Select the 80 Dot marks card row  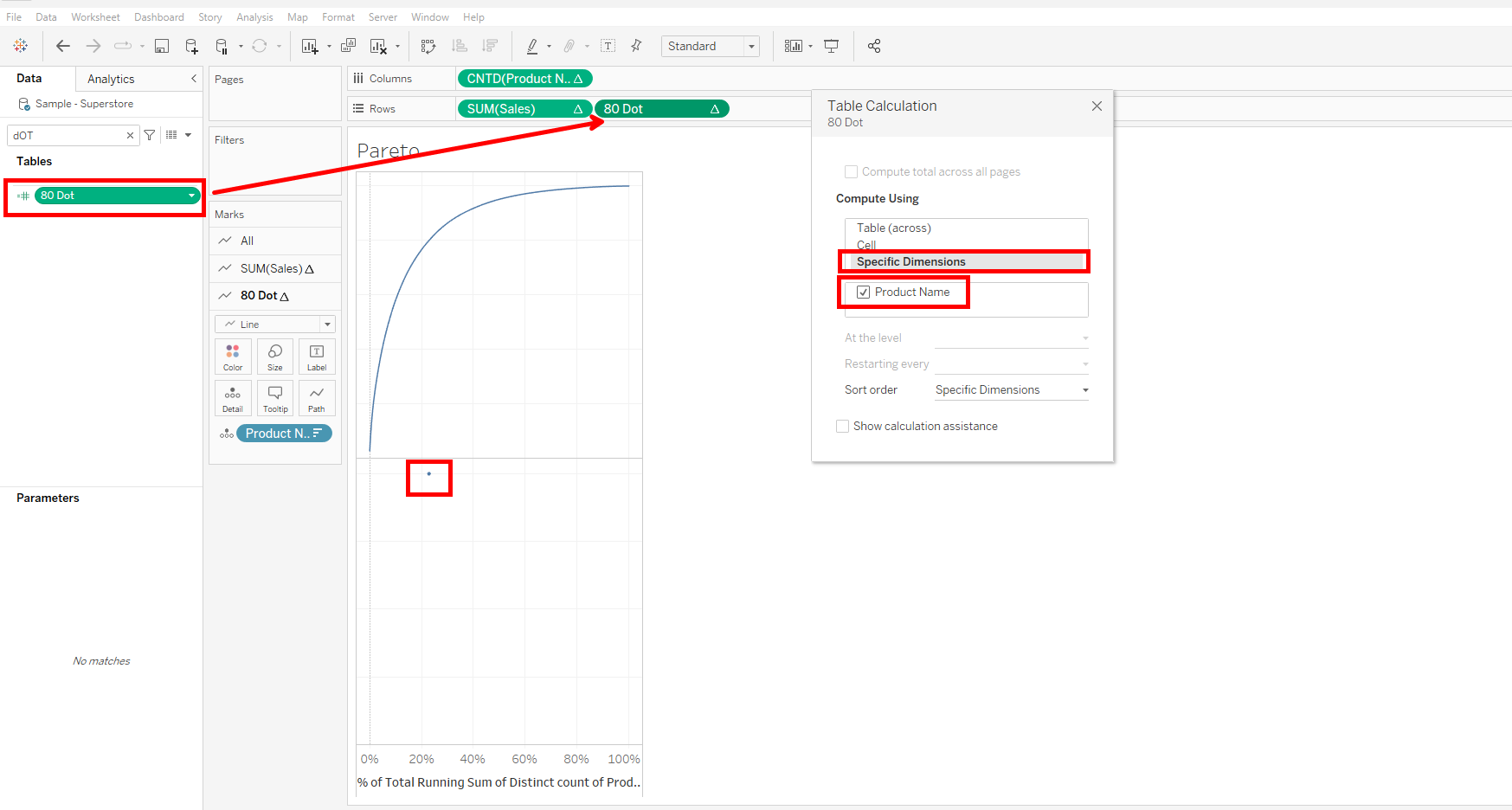pyautogui.click(x=275, y=296)
